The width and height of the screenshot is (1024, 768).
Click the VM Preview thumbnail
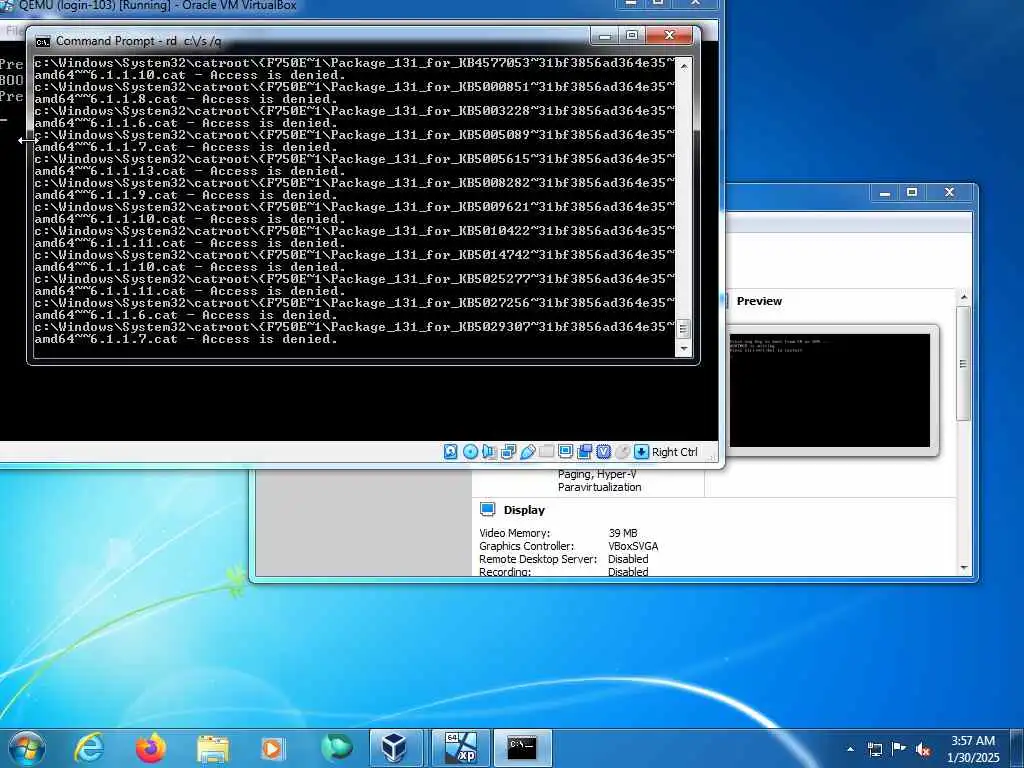pos(829,391)
